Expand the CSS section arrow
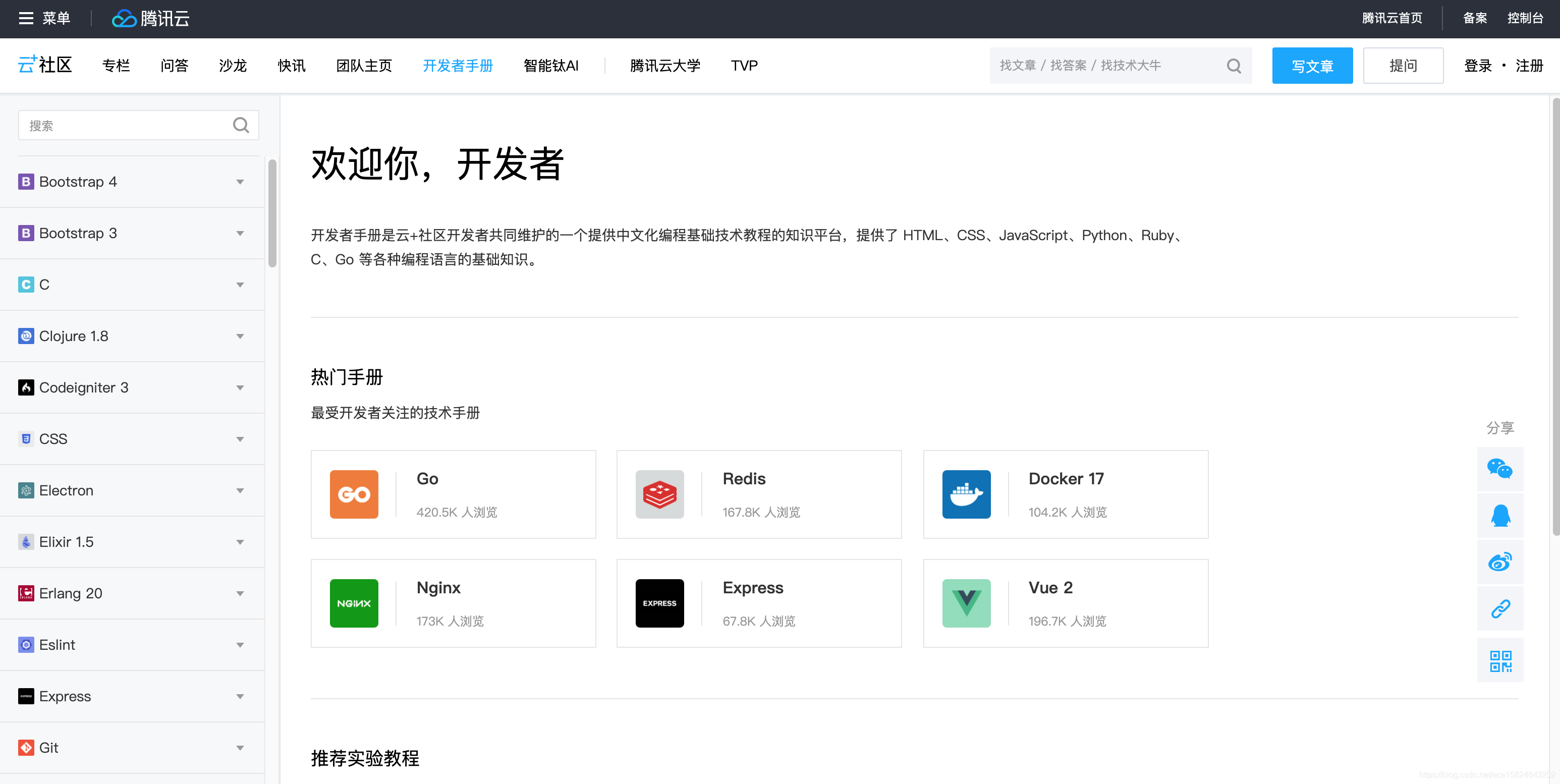1560x784 pixels. (240, 439)
